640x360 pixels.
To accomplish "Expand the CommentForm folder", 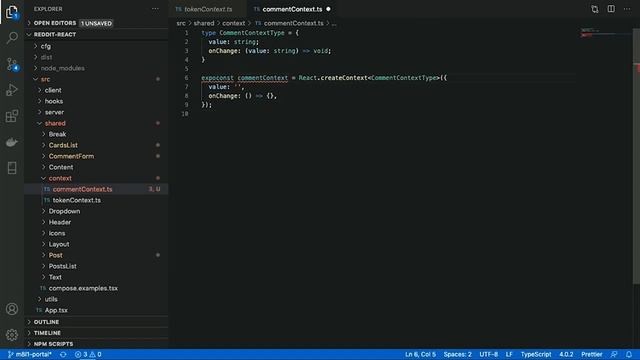I will [71, 156].
